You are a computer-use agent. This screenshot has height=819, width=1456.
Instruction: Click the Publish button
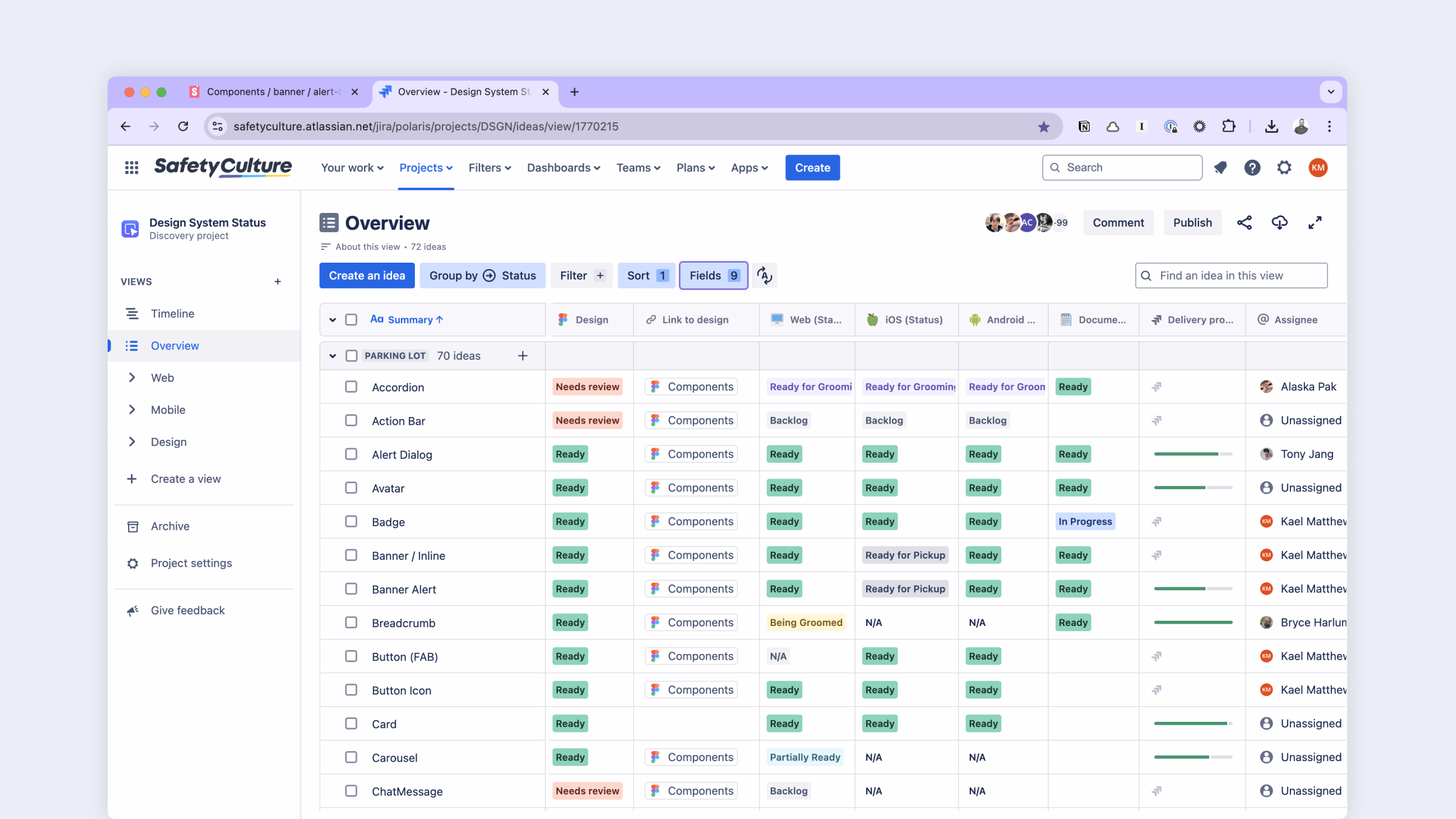click(x=1192, y=223)
